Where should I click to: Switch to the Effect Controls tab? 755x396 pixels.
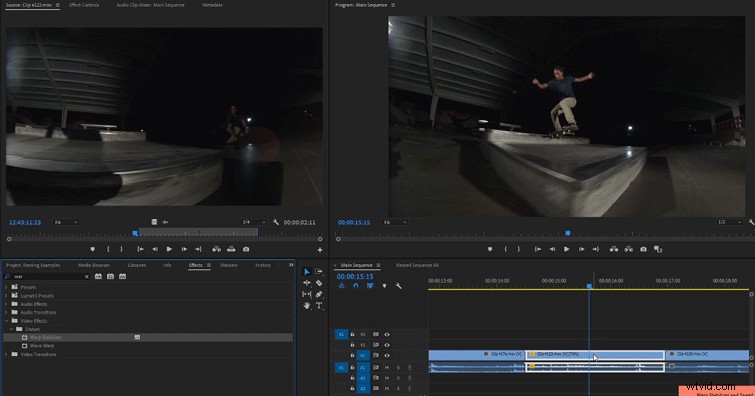84,5
